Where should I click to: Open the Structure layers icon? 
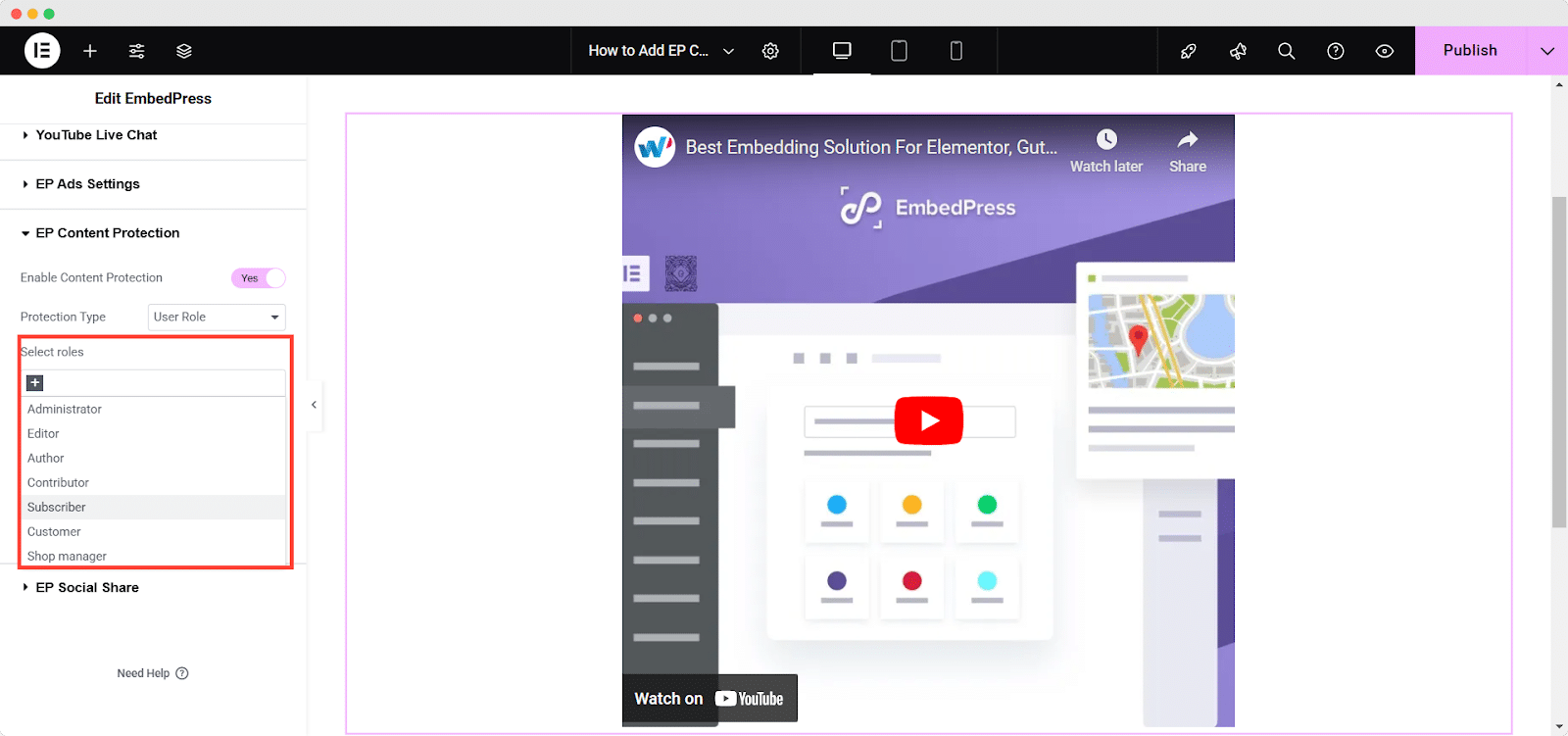tap(184, 51)
